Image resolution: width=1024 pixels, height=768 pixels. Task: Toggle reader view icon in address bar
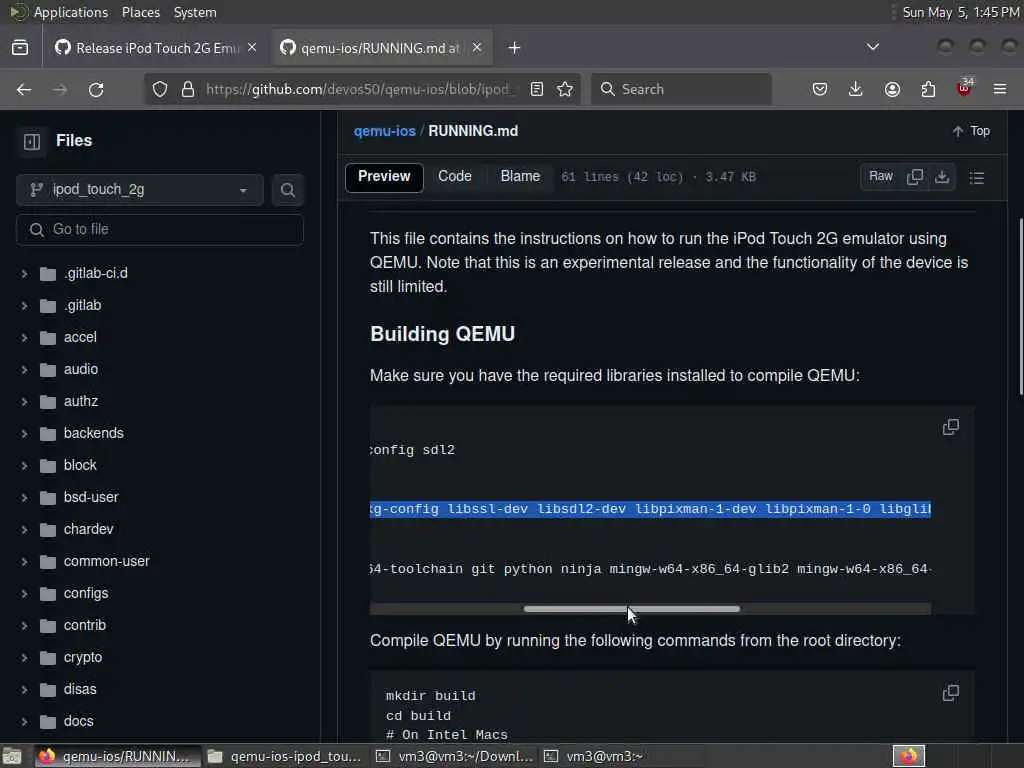click(537, 89)
